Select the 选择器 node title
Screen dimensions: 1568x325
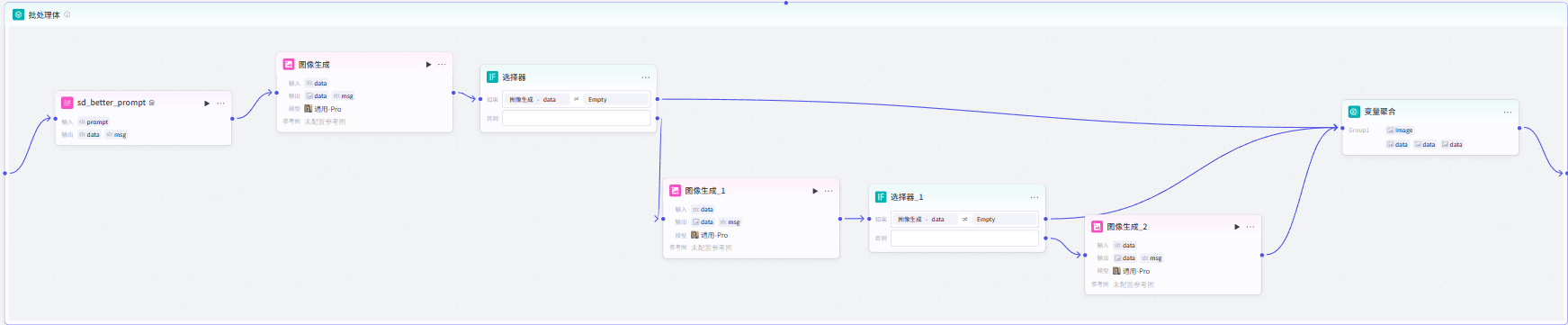tap(514, 77)
